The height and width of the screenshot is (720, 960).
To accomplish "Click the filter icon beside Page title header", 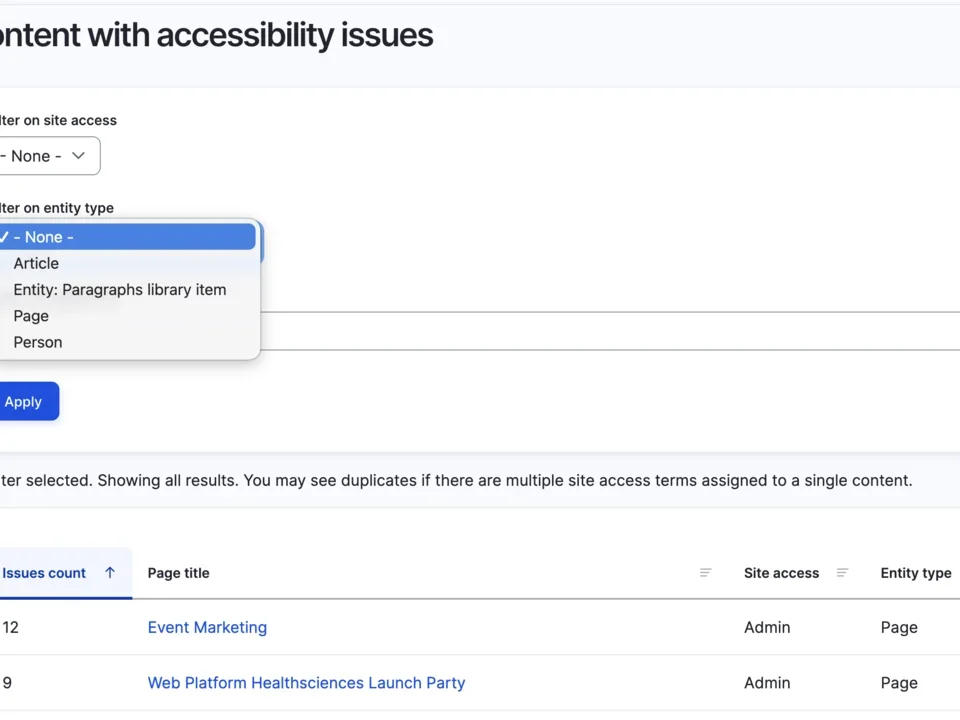I will 706,573.
